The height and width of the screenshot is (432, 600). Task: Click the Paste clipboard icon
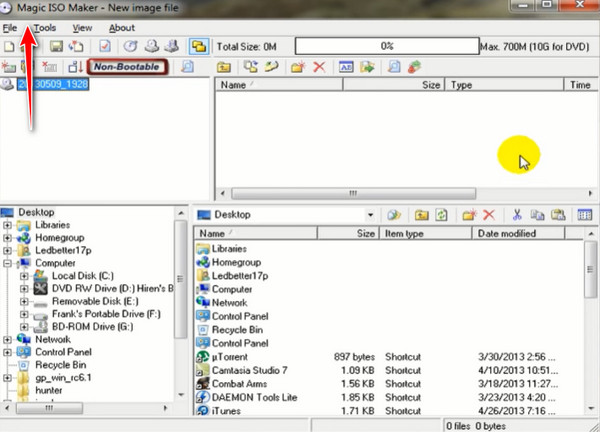pos(558,215)
